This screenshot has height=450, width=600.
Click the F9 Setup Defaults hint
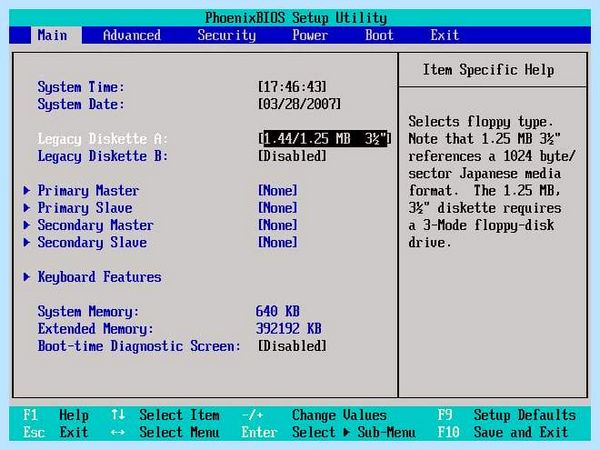coord(507,415)
